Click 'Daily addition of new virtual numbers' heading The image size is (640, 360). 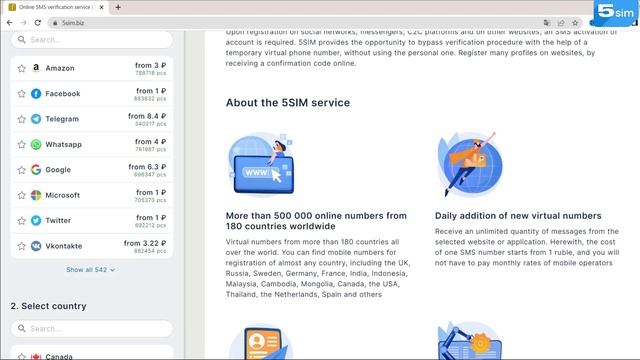pyautogui.click(x=518, y=216)
